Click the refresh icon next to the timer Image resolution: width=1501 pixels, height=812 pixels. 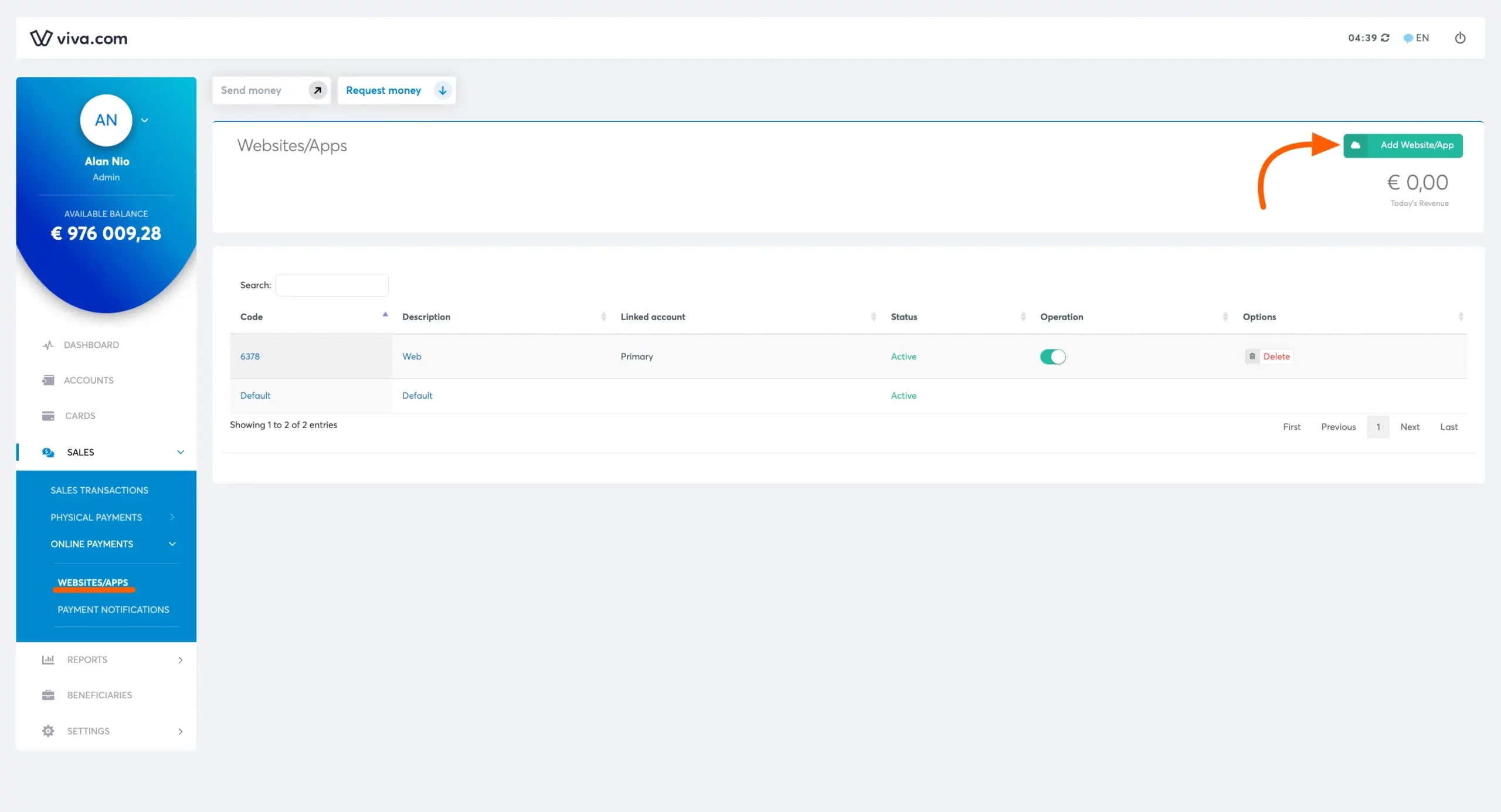tap(1385, 38)
